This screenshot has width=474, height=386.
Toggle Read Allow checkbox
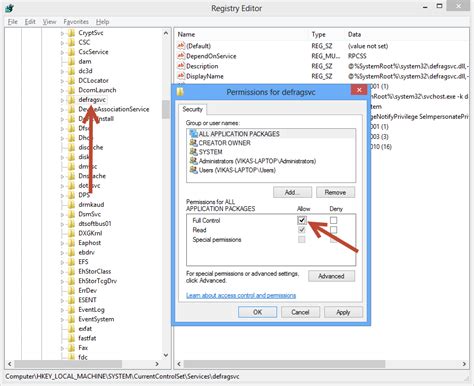click(302, 230)
